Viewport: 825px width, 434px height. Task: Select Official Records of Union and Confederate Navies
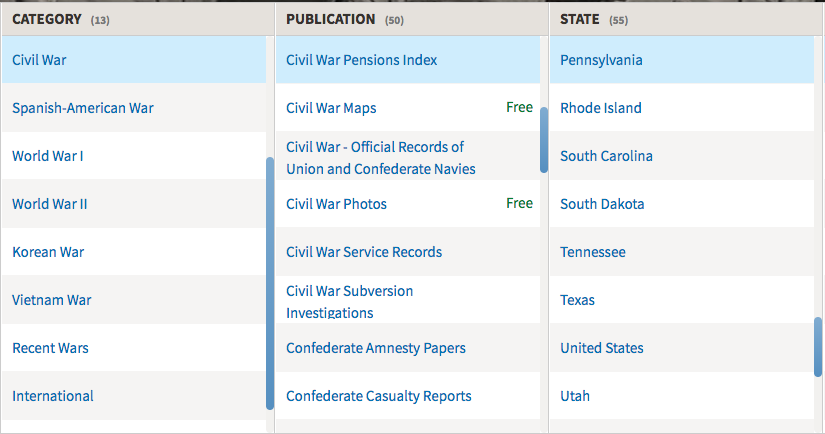click(408, 157)
